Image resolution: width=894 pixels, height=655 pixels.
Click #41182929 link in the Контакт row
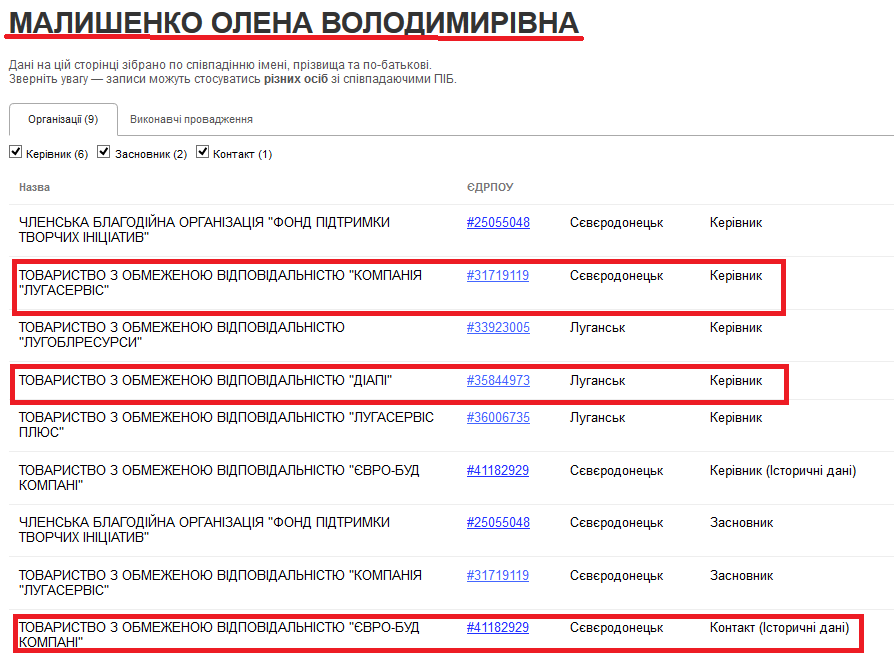pos(498,627)
